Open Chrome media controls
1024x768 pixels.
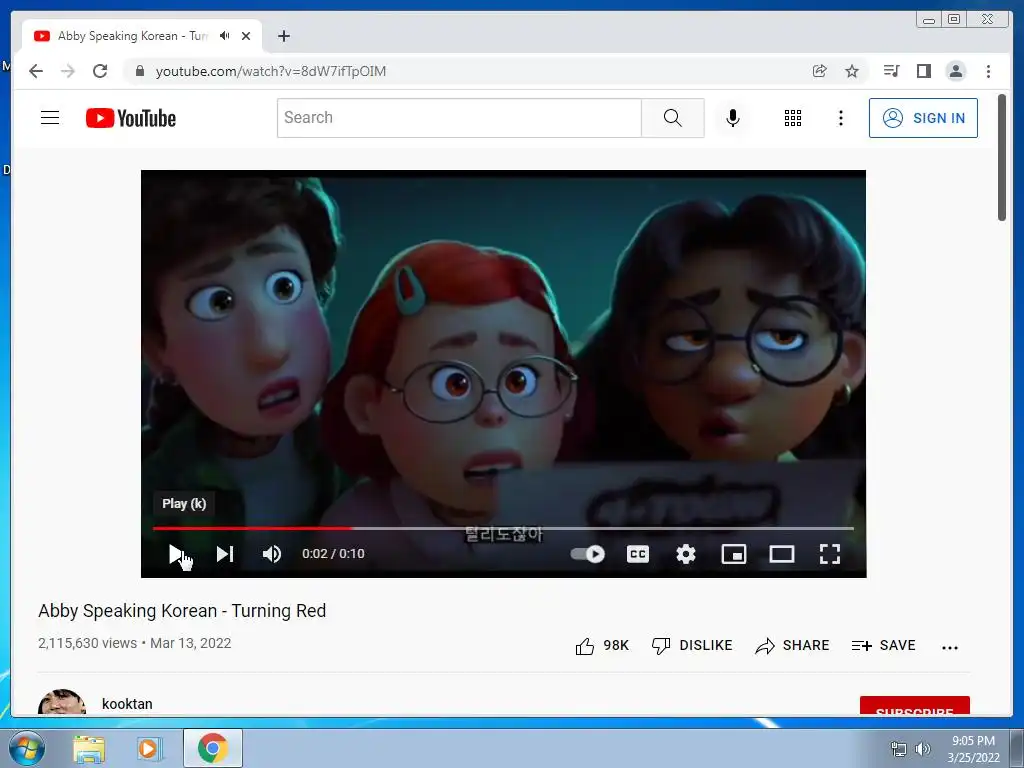[x=891, y=71]
